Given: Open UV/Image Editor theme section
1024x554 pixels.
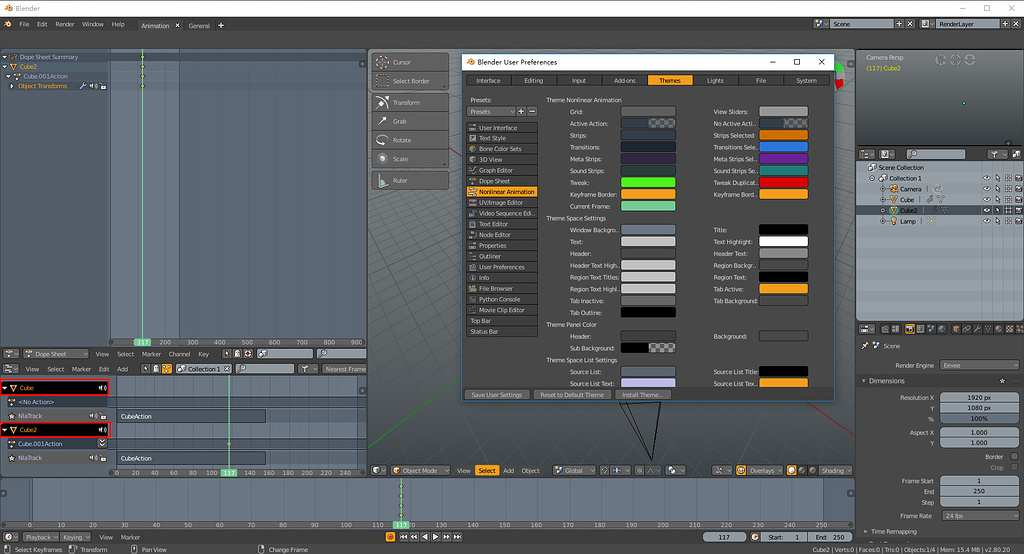Looking at the screenshot, I should [x=502, y=203].
